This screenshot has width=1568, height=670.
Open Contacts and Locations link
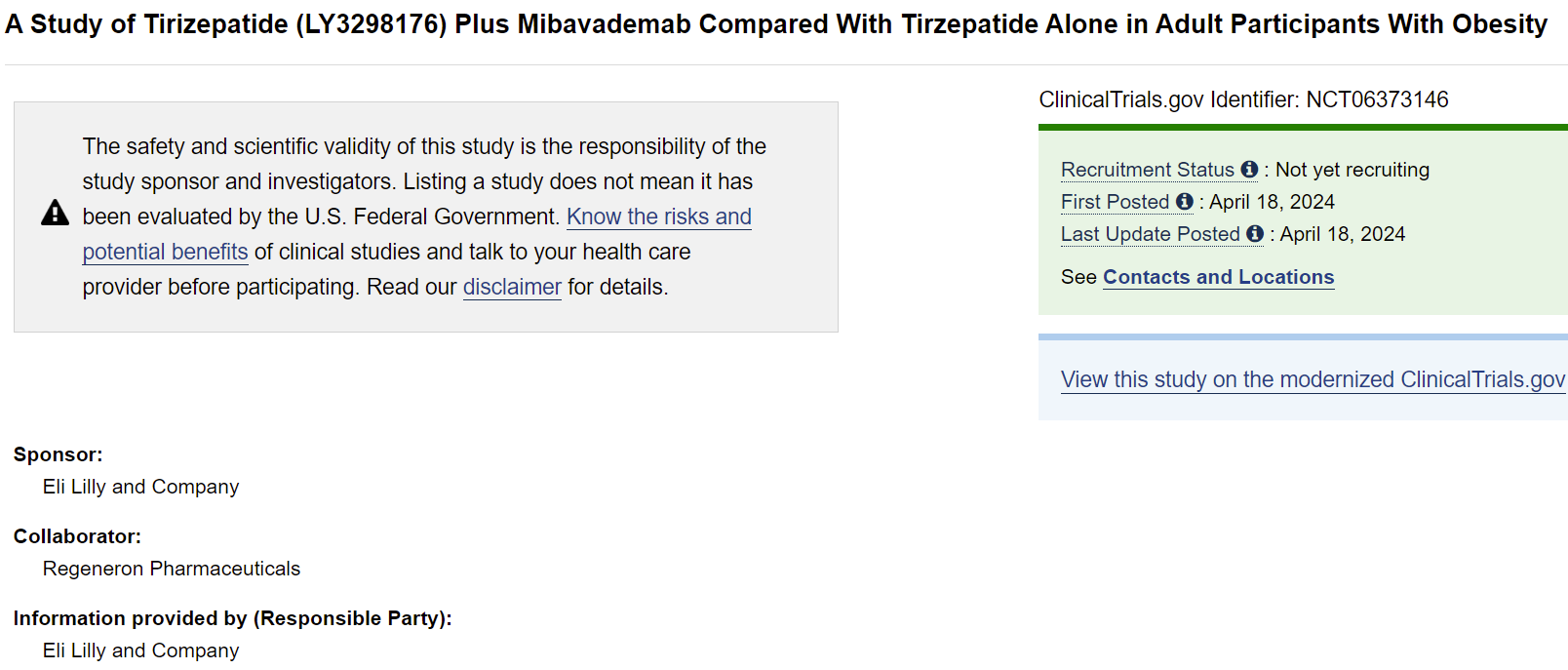point(1218,277)
